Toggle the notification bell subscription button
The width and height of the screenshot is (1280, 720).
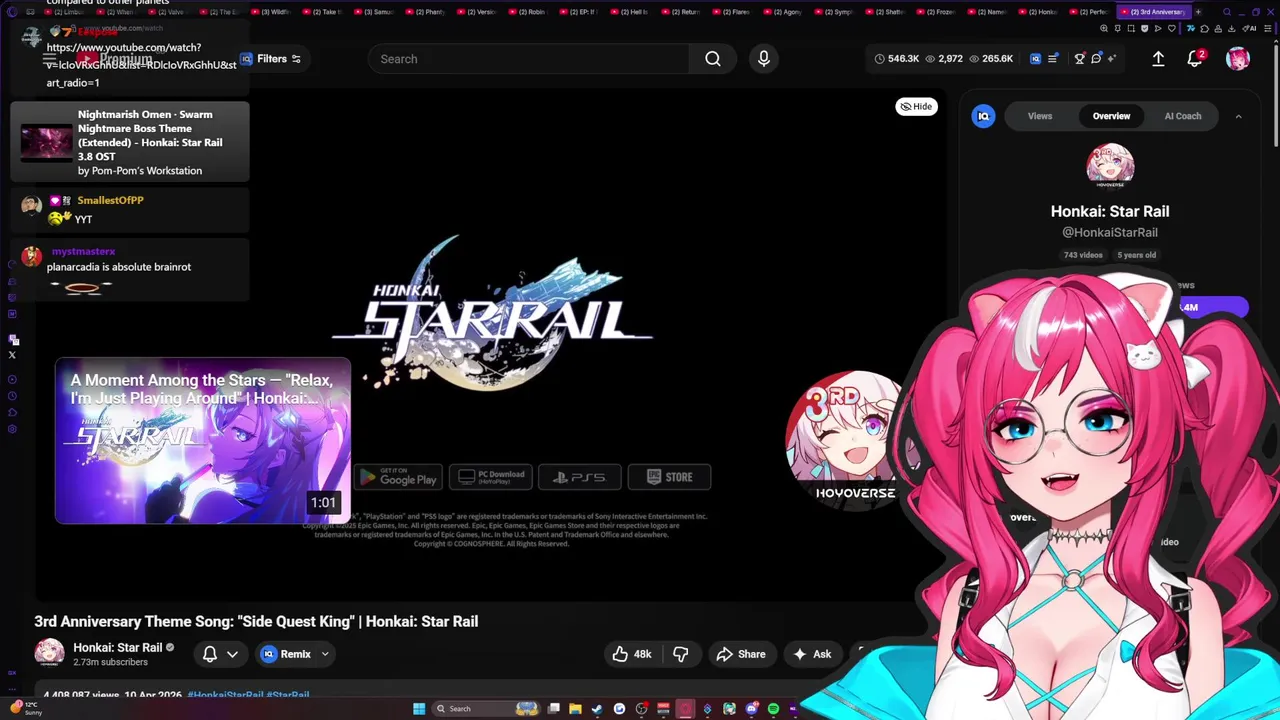coord(221,654)
